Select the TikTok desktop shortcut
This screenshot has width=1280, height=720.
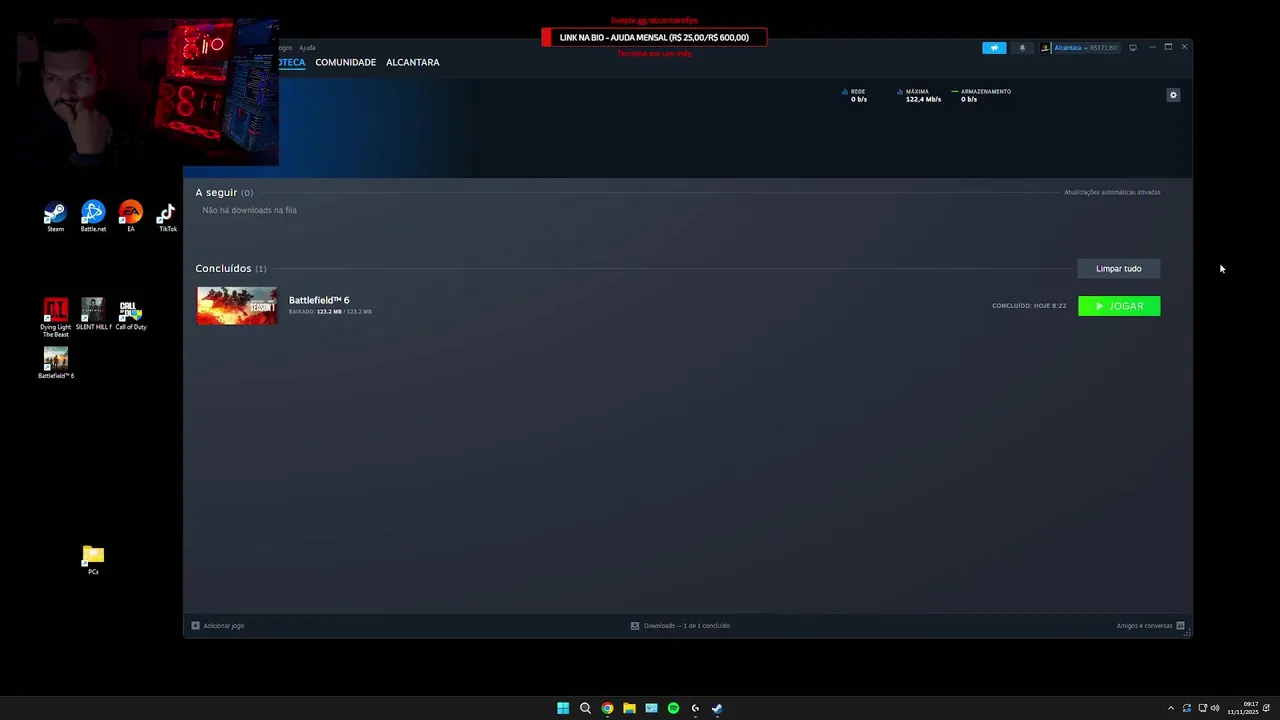pyautogui.click(x=167, y=216)
